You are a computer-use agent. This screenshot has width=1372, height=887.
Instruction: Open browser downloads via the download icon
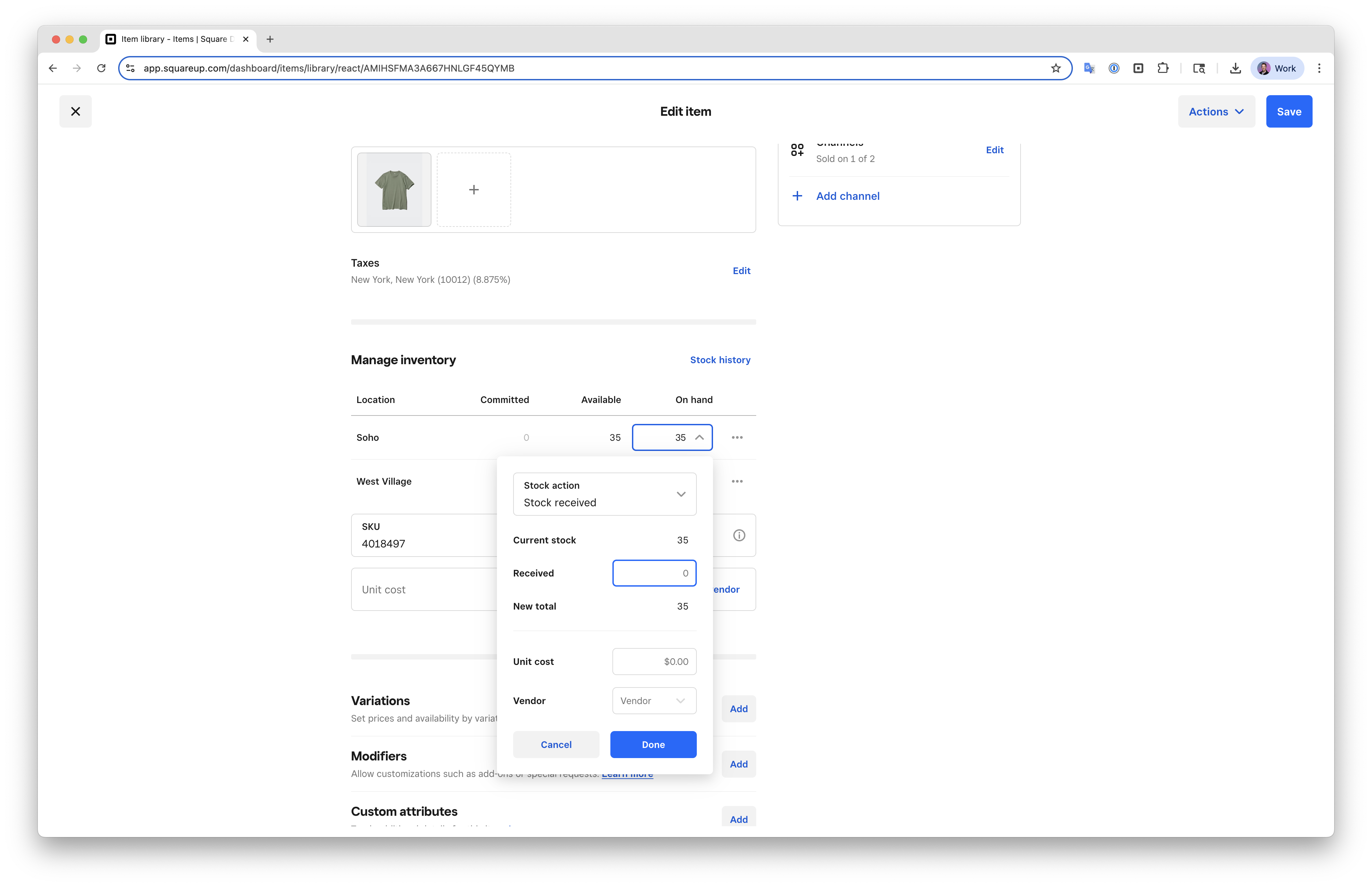pos(1236,68)
